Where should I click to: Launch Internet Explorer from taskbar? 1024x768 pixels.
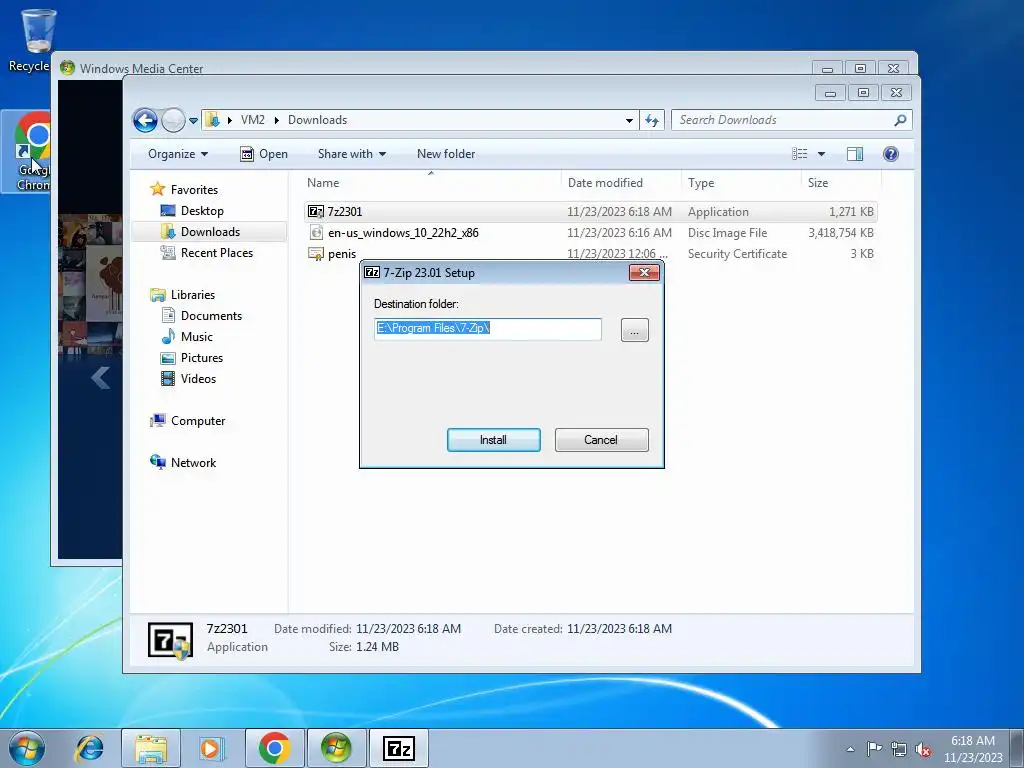point(89,748)
